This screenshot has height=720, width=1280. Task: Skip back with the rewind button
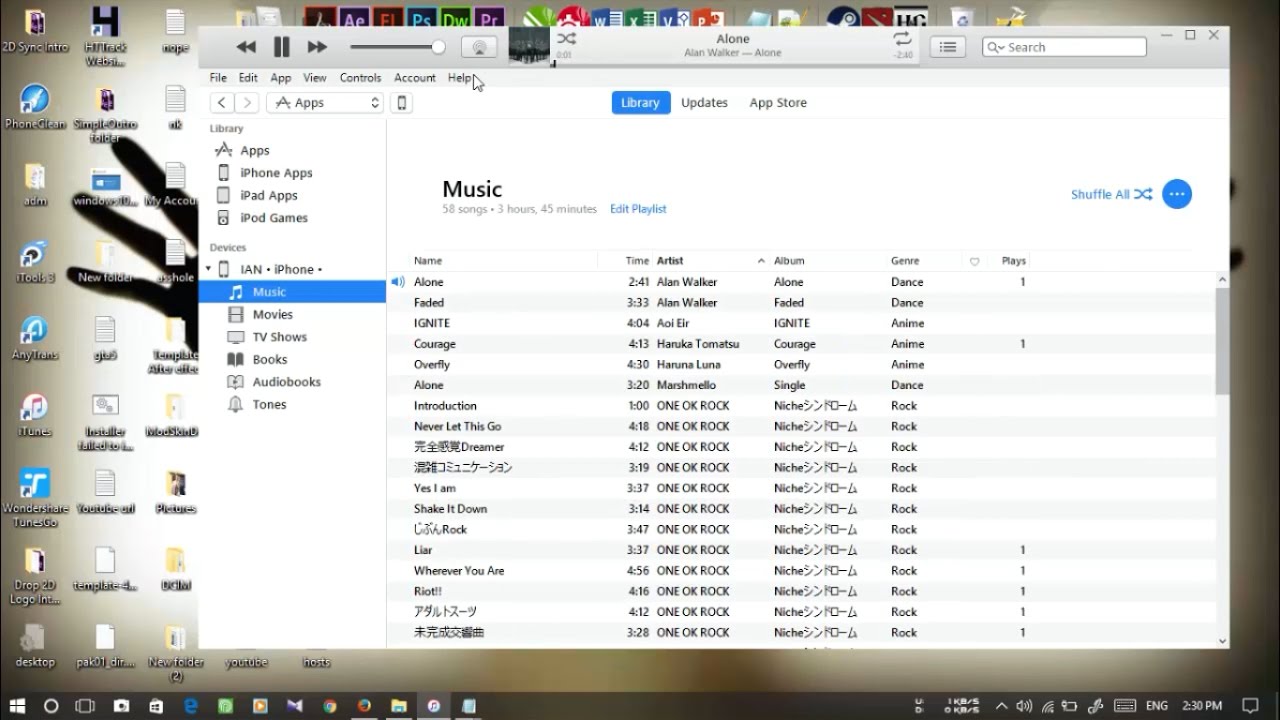[246, 47]
